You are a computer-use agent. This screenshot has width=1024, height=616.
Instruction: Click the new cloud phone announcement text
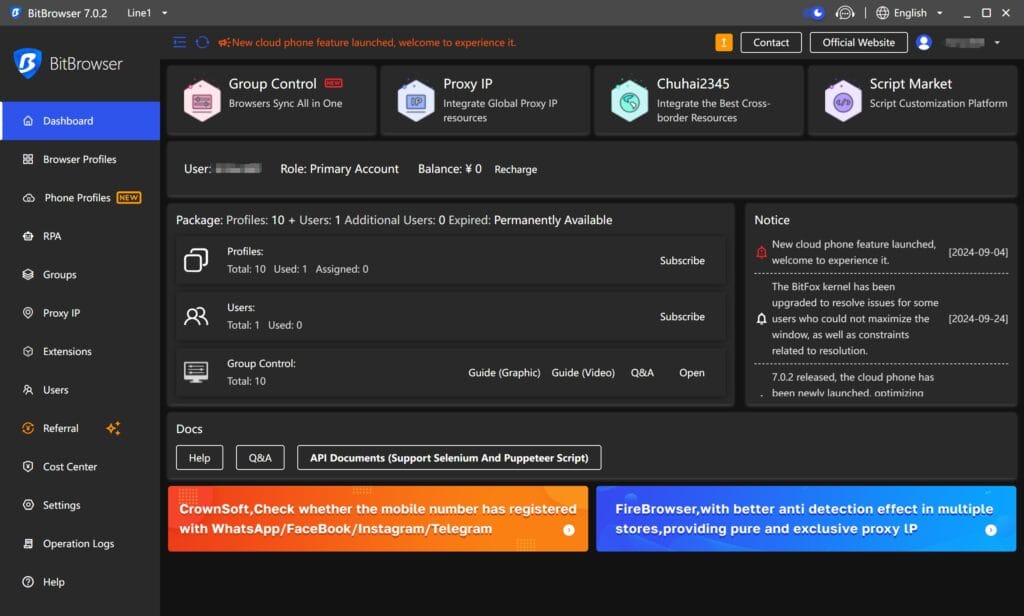pyautogui.click(x=374, y=42)
